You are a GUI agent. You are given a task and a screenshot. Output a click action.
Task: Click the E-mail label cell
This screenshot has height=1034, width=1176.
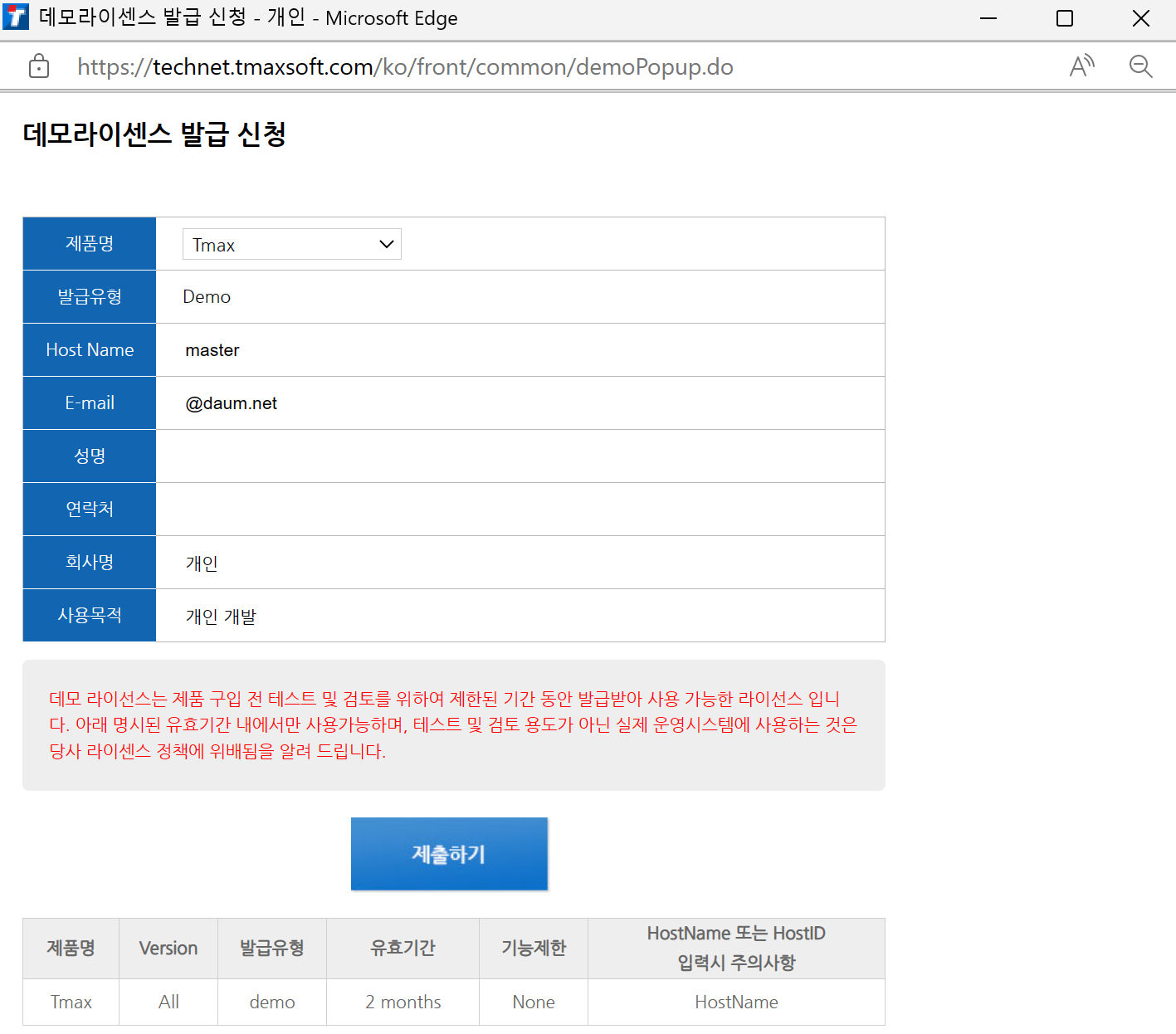tap(90, 403)
